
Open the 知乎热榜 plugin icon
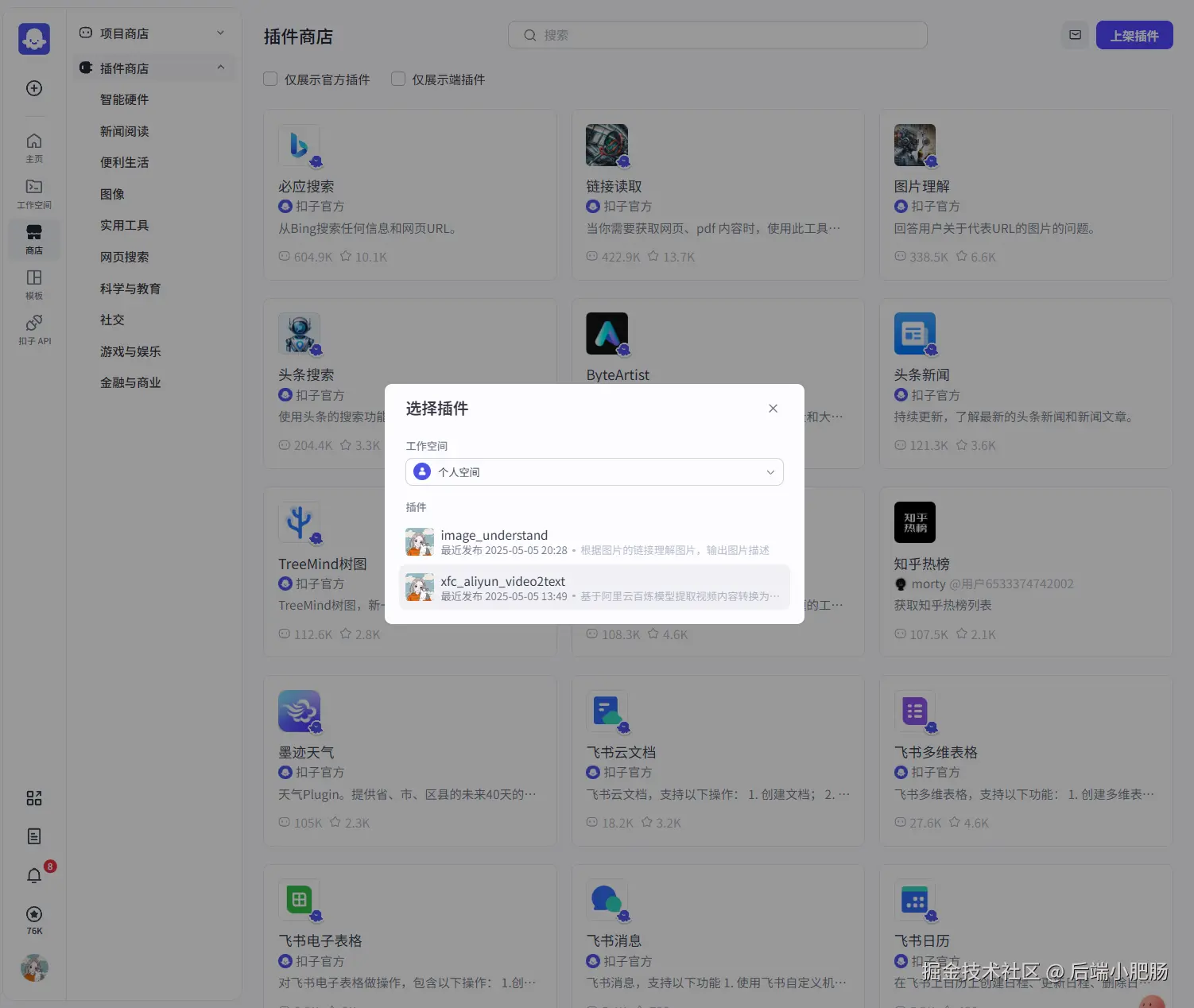click(914, 522)
